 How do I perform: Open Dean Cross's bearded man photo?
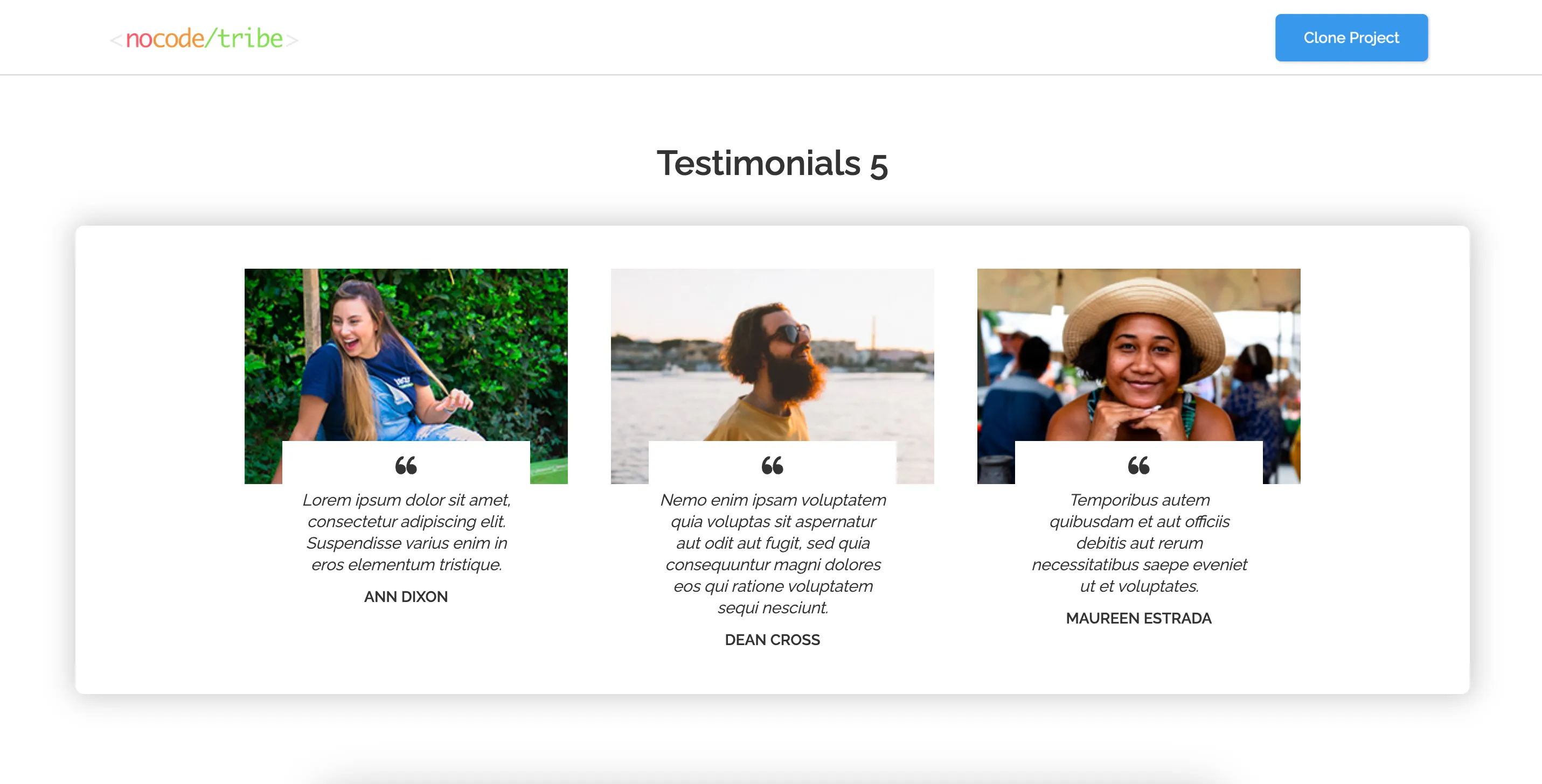point(772,354)
